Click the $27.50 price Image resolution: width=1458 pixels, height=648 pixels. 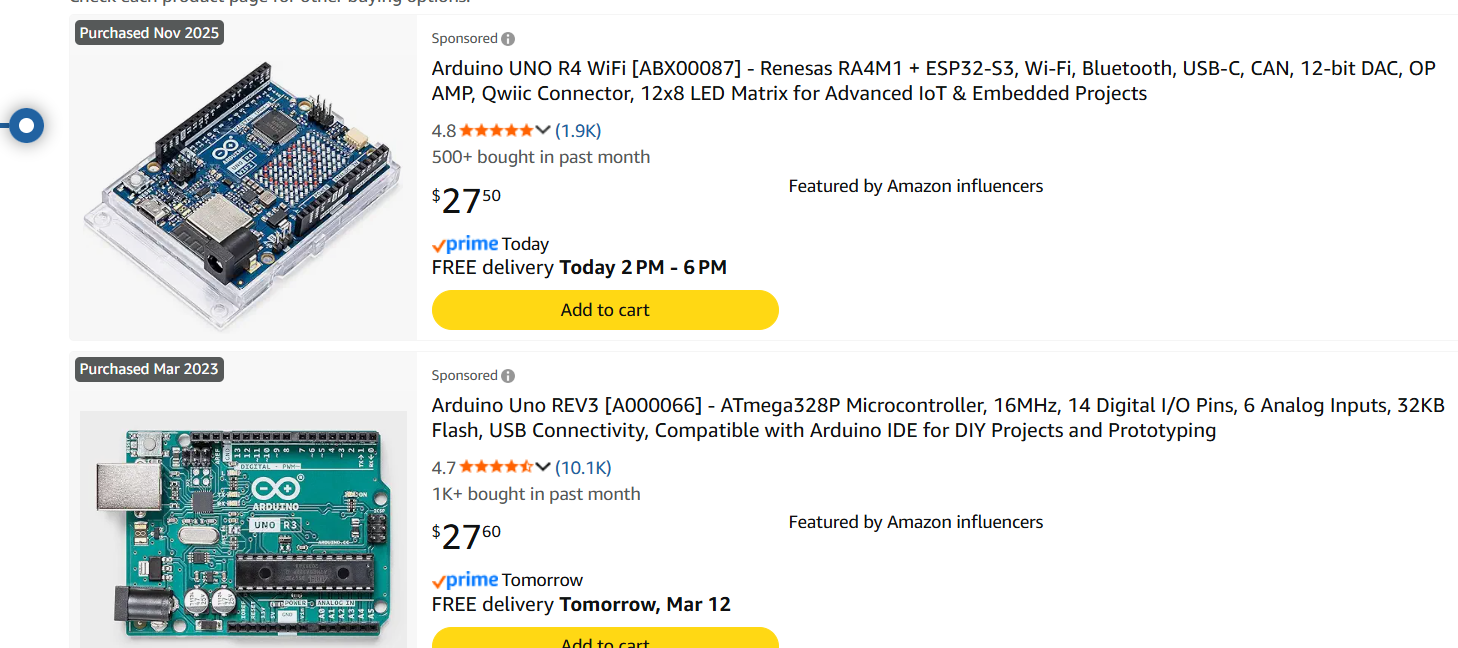click(x=466, y=200)
